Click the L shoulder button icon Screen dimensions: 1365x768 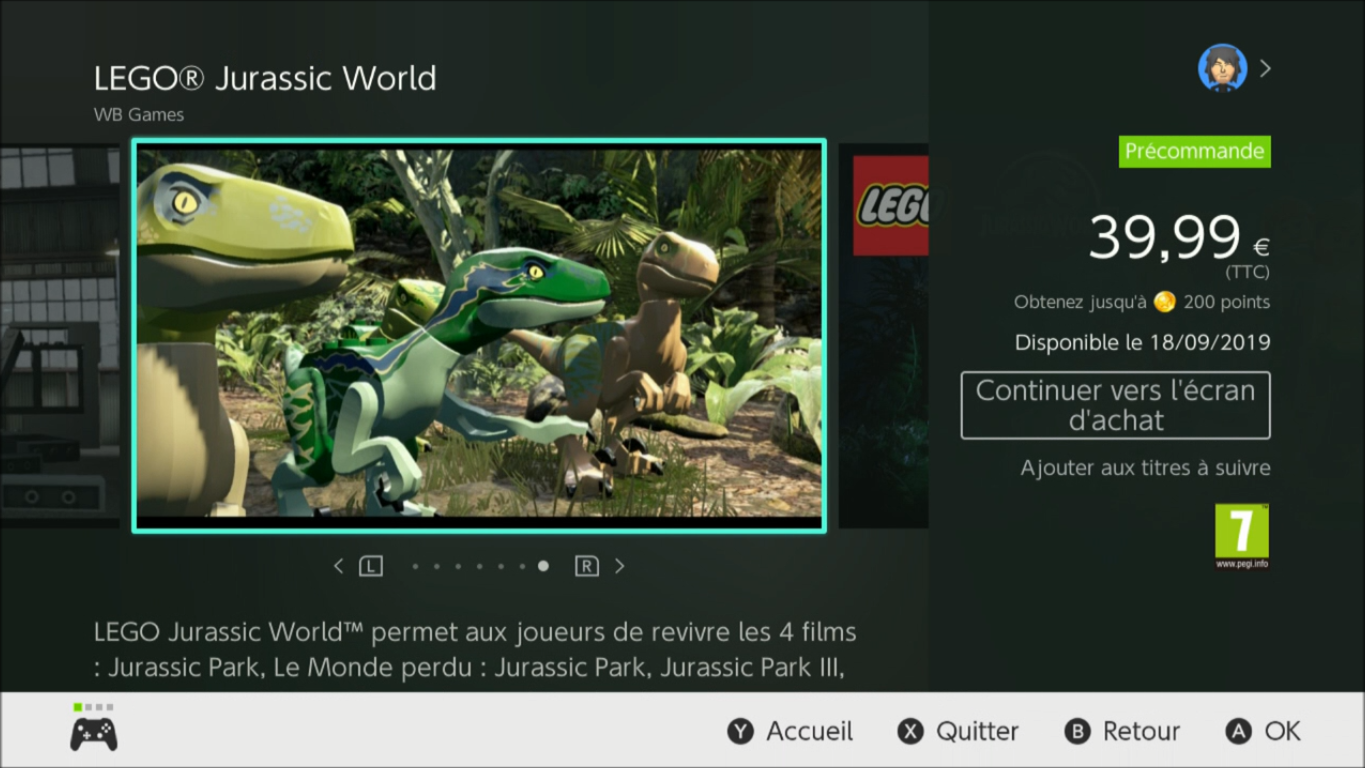(x=371, y=566)
